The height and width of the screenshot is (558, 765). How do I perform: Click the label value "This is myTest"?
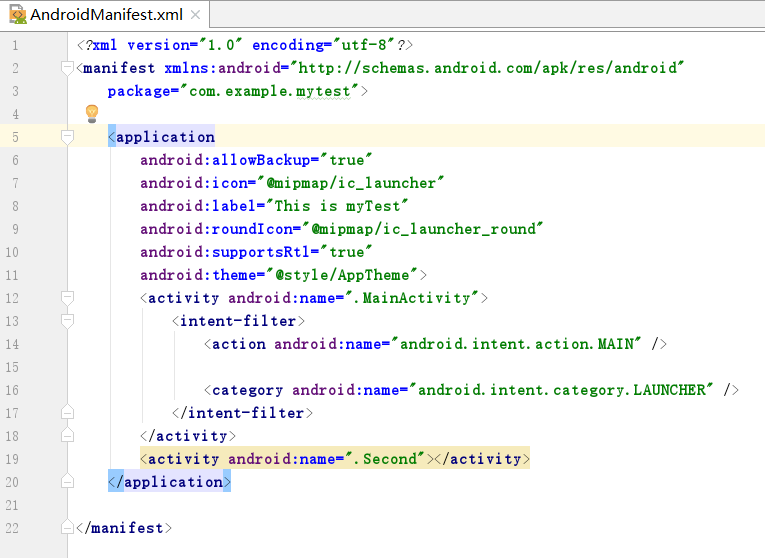tap(337, 206)
